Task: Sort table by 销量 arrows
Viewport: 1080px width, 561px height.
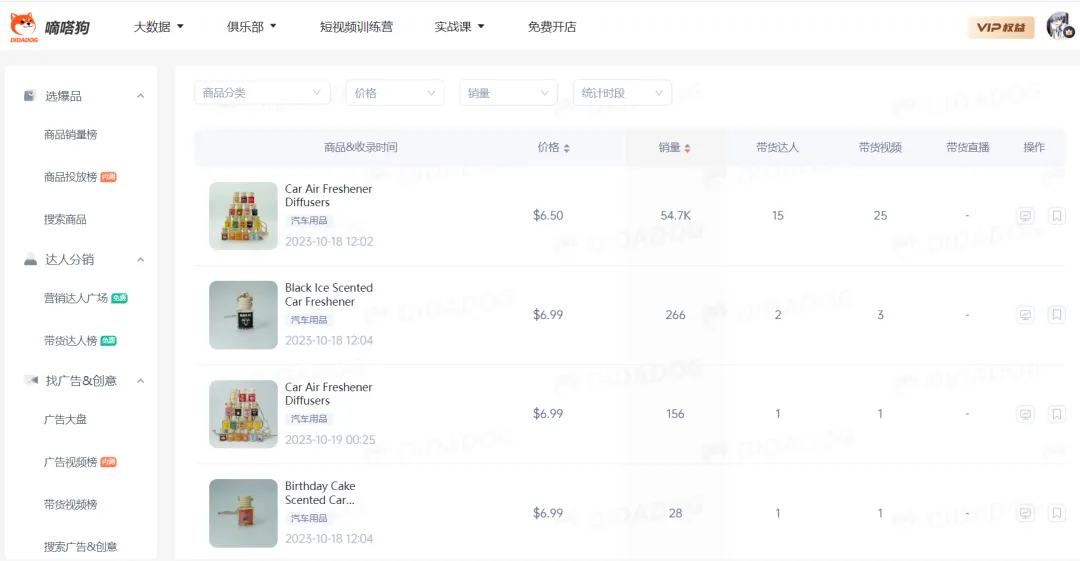Action: pyautogui.click(x=687, y=147)
